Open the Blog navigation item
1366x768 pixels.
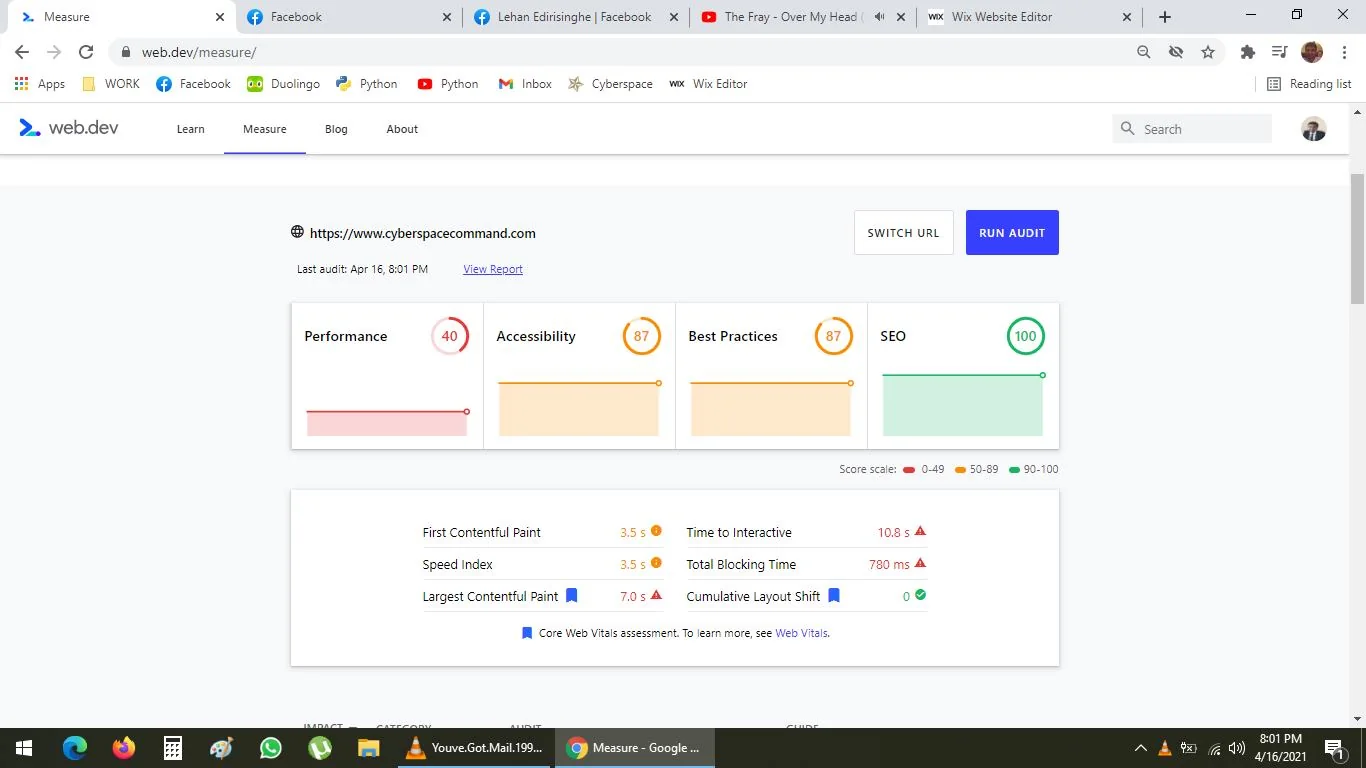click(x=336, y=129)
